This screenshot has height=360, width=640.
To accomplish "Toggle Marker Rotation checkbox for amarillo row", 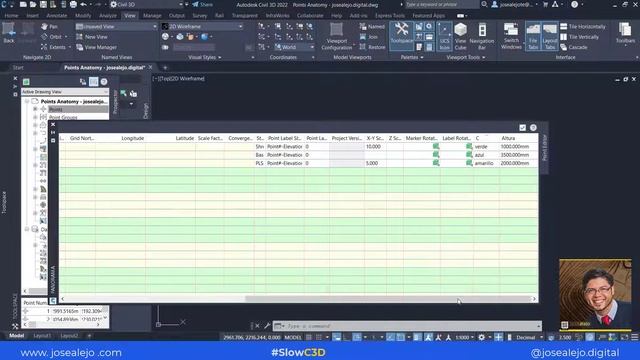I will tap(436, 163).
